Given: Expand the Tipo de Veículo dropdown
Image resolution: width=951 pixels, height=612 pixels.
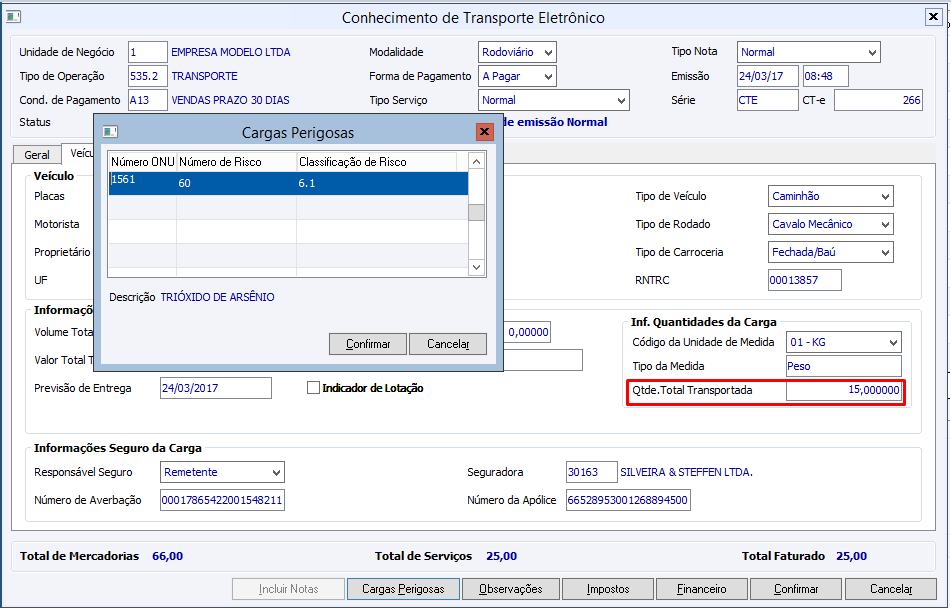Looking at the screenshot, I should click(x=885, y=197).
